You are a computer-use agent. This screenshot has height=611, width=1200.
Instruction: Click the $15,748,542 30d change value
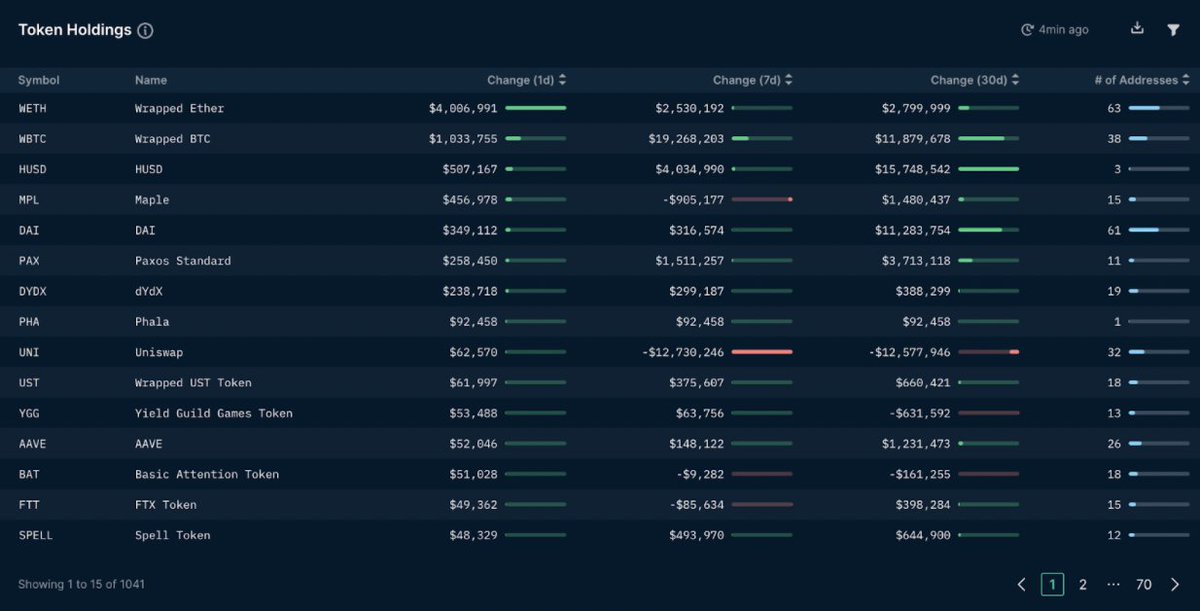tap(912, 169)
